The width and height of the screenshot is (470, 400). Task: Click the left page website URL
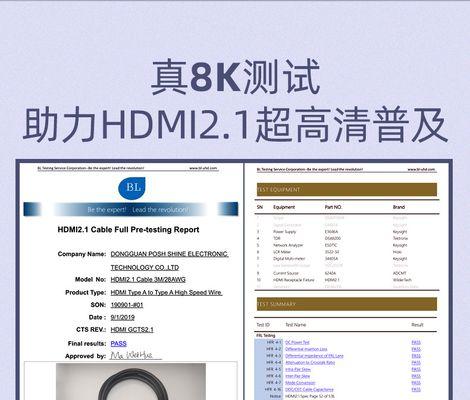203,168
